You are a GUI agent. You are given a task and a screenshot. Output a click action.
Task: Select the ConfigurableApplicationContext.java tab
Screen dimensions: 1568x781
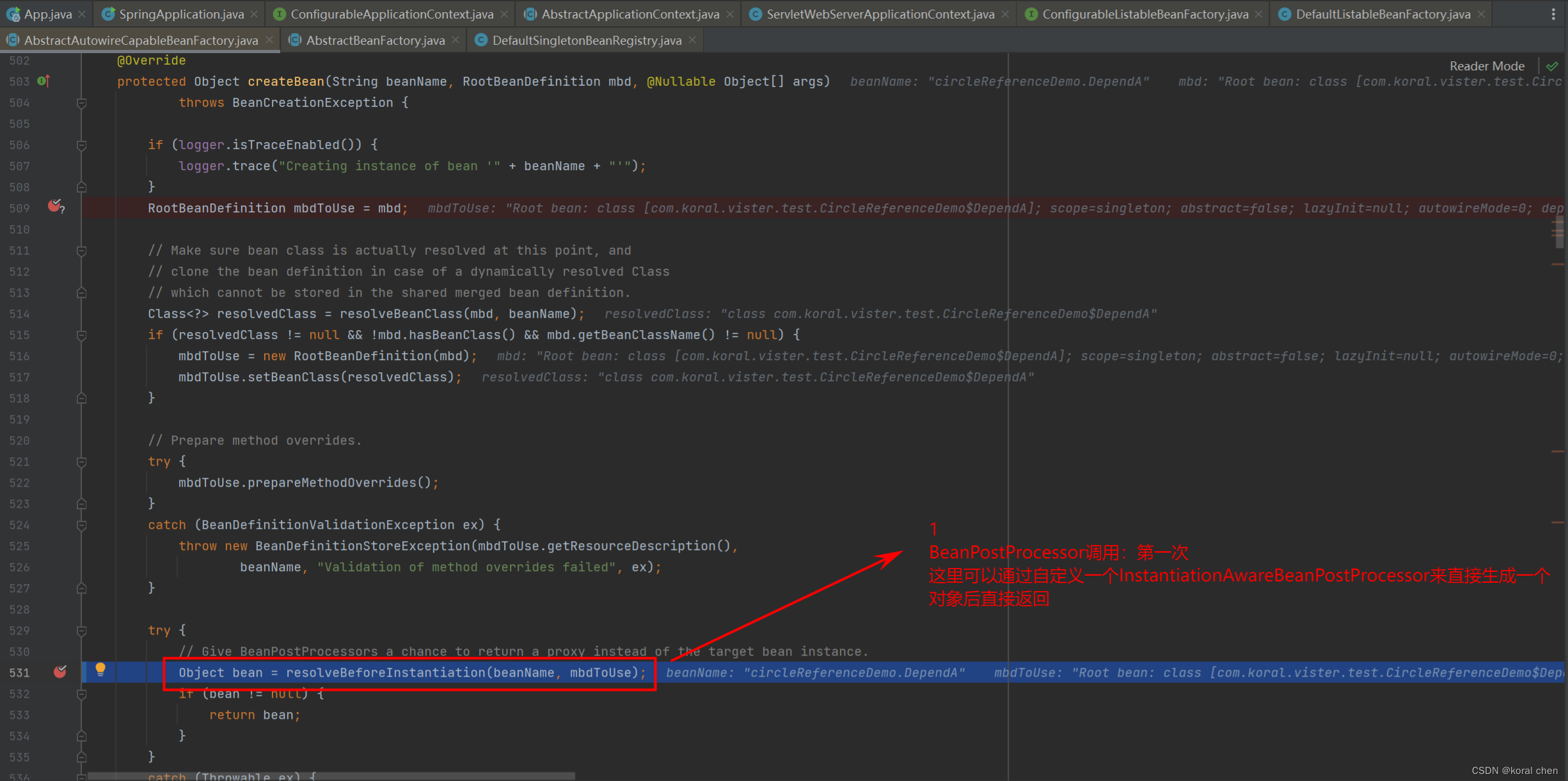[392, 14]
